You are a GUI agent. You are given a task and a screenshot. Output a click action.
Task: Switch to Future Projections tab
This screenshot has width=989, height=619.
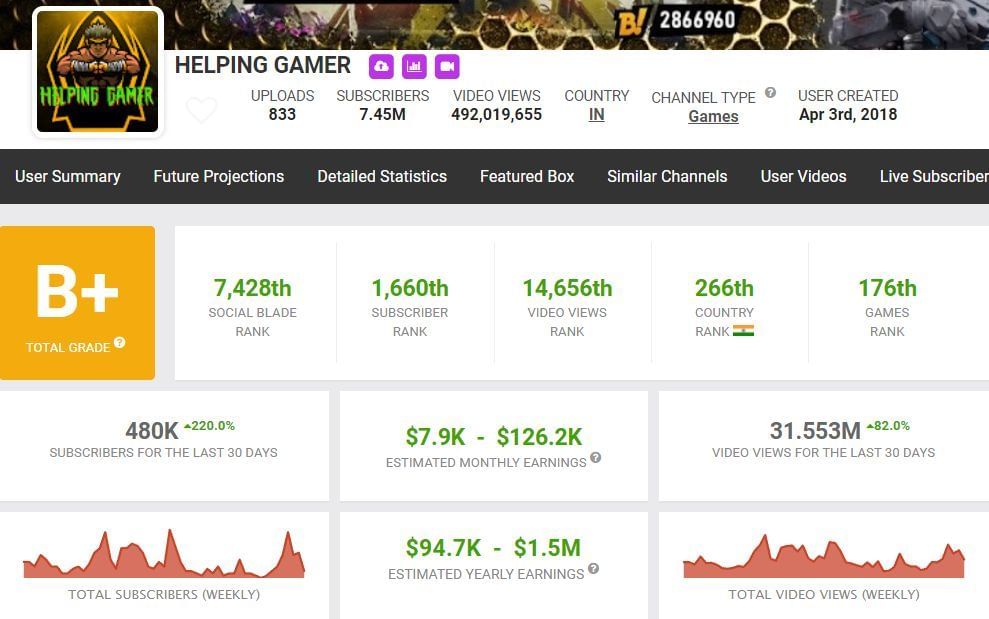click(x=218, y=176)
